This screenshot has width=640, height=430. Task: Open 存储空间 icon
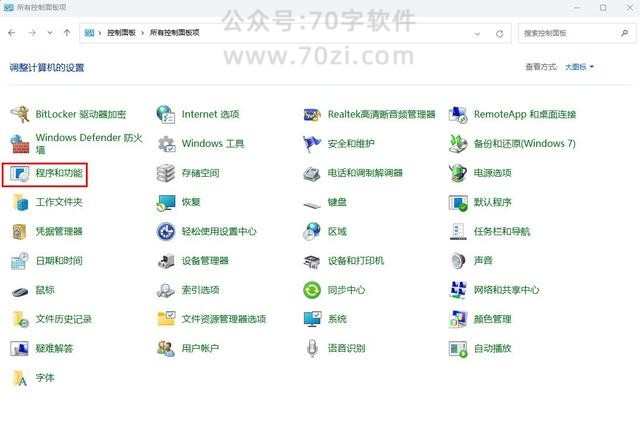click(166, 173)
